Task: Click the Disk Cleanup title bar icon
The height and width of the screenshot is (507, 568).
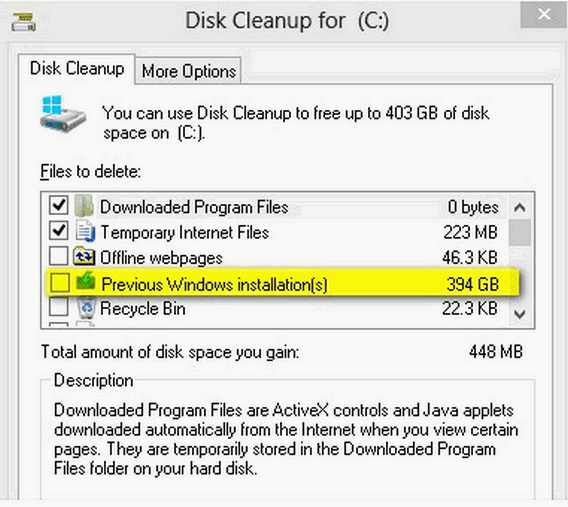Action: coord(24,22)
